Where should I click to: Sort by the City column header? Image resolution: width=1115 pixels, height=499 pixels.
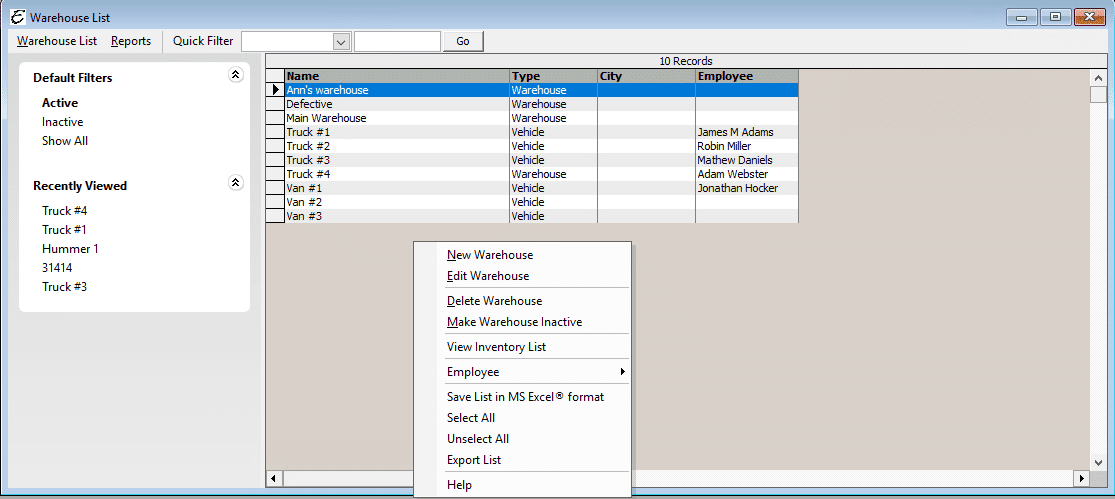coord(646,76)
